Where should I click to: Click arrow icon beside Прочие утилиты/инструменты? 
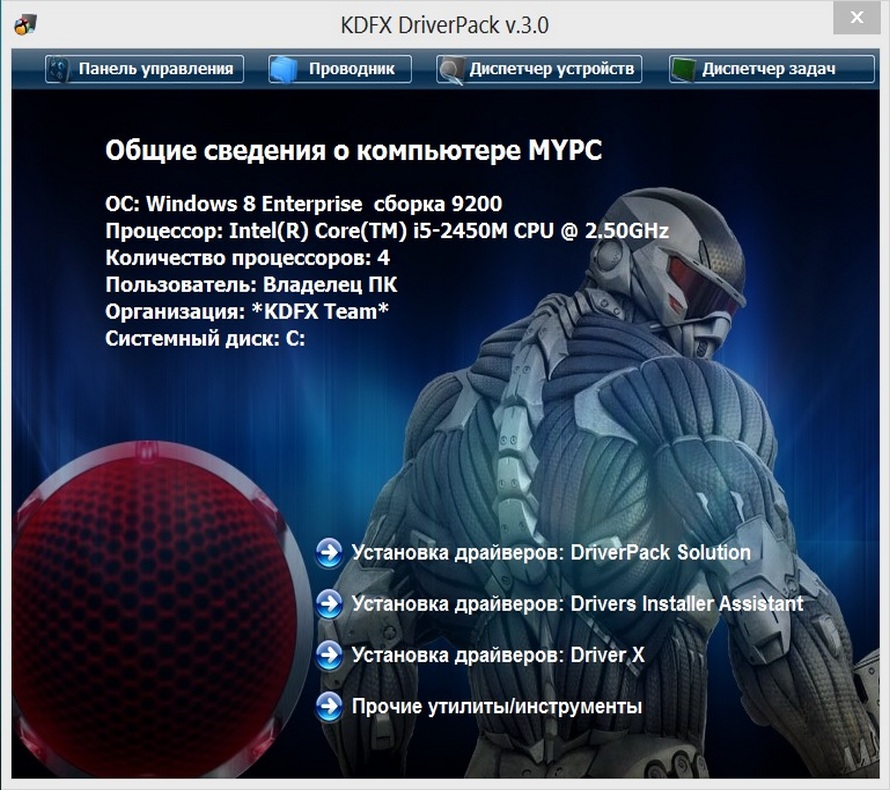pos(329,707)
